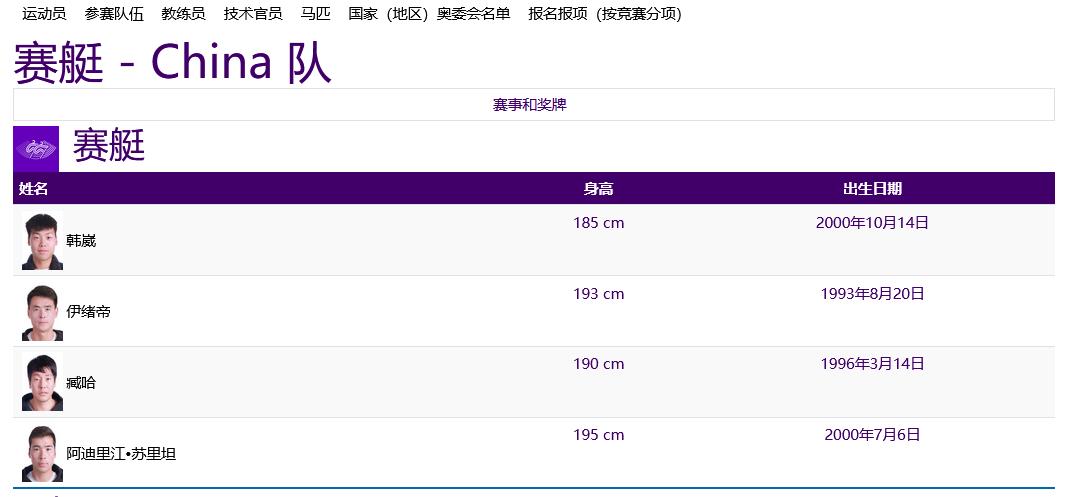The width and height of the screenshot is (1074, 497).
Task: Open athlete name link 韩崴
Action: (x=81, y=241)
